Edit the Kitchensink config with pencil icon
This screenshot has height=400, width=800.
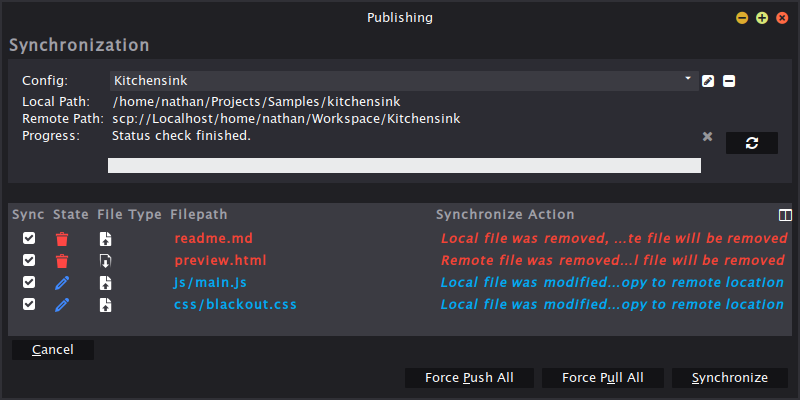point(708,81)
